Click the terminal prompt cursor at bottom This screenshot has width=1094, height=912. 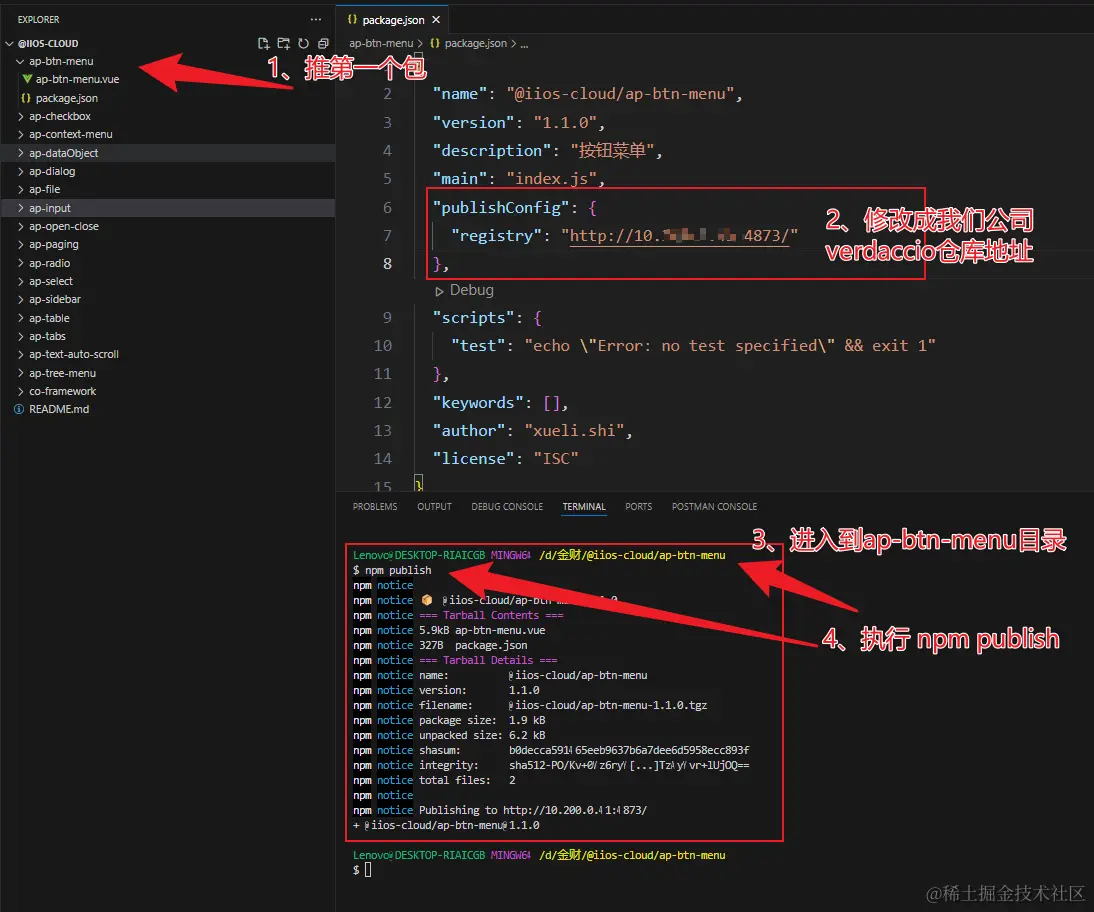(x=368, y=870)
